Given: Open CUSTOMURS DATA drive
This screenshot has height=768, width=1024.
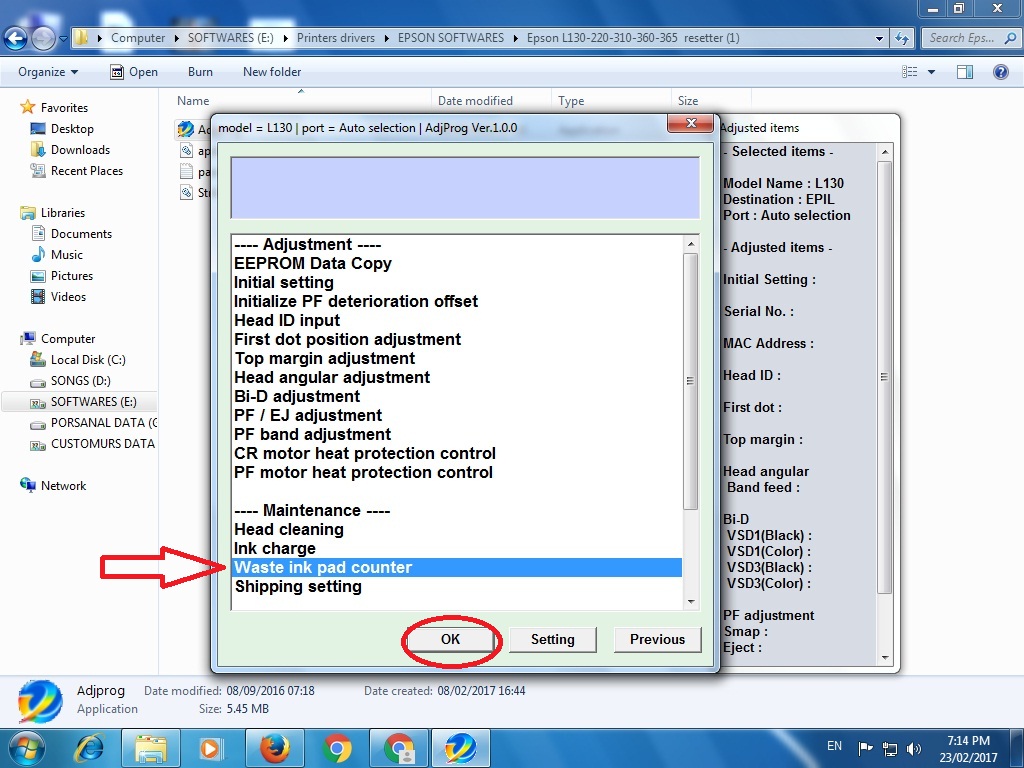Looking at the screenshot, I should pos(92,444).
